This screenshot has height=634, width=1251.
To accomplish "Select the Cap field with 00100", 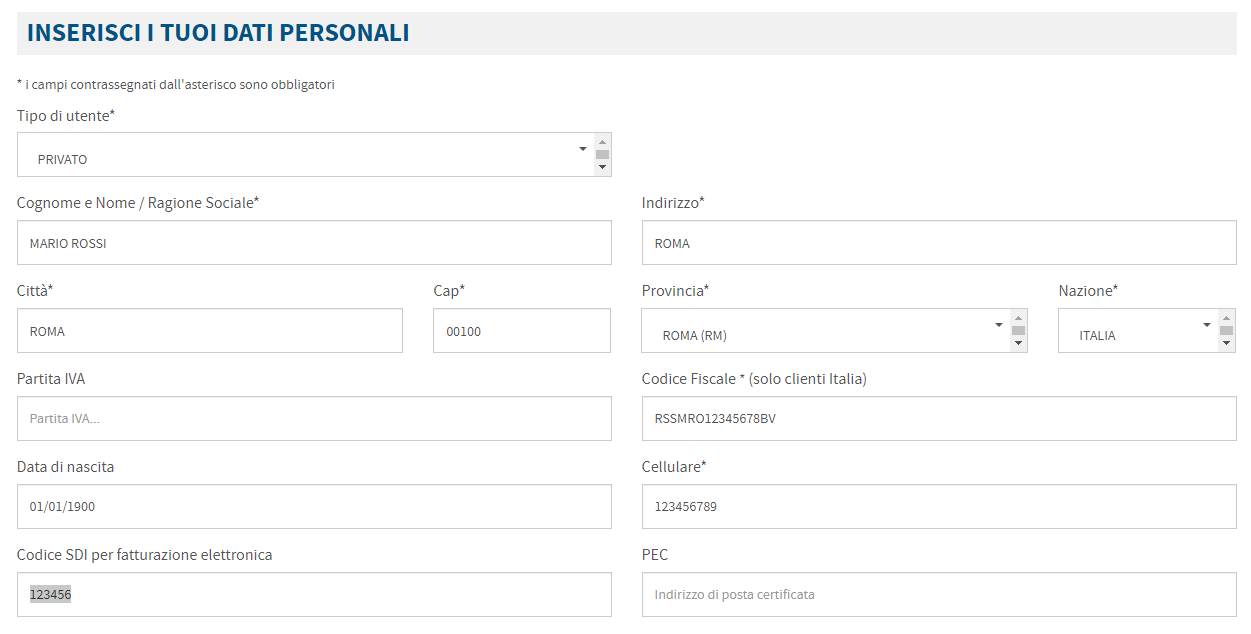I will [x=521, y=331].
